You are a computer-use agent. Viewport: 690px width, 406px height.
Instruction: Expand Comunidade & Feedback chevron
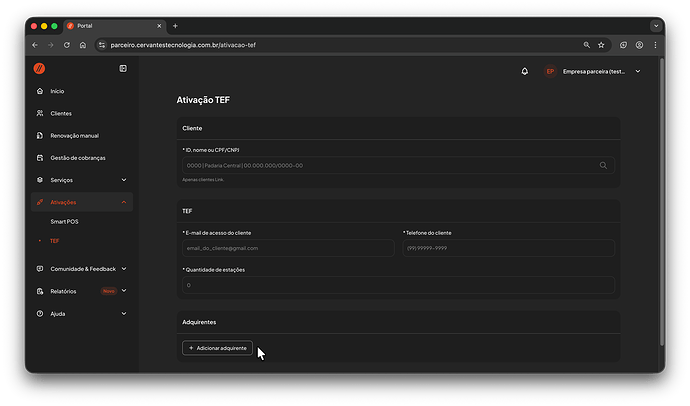point(124,269)
